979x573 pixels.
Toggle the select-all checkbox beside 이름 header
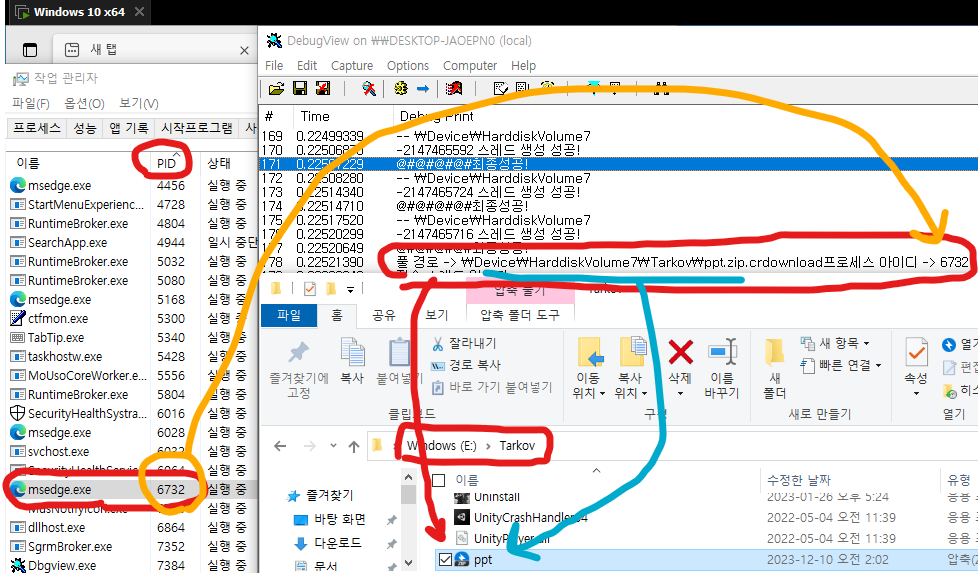point(439,480)
